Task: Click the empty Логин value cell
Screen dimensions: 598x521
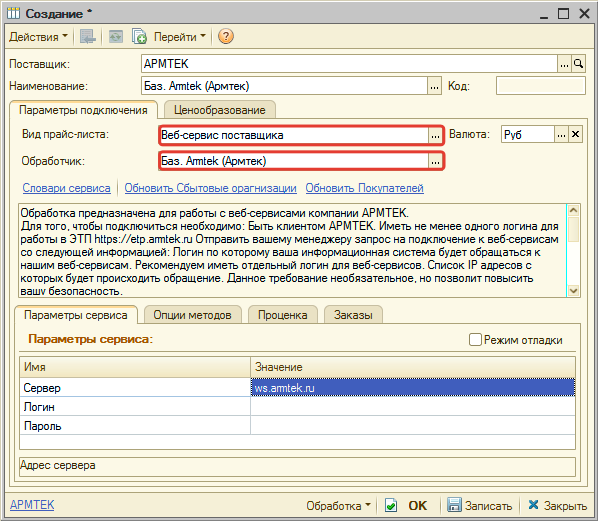Action: (x=413, y=407)
